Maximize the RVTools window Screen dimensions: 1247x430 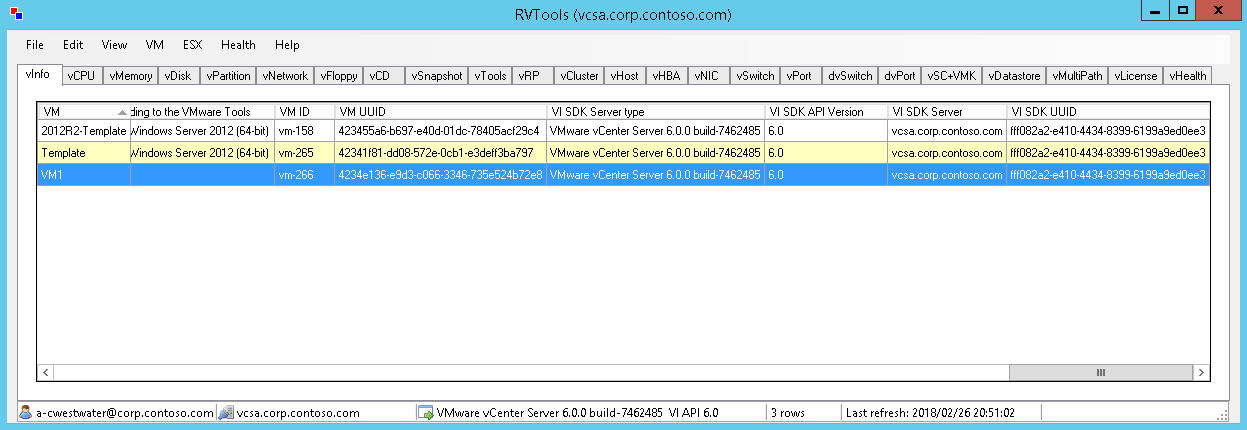(x=1182, y=10)
